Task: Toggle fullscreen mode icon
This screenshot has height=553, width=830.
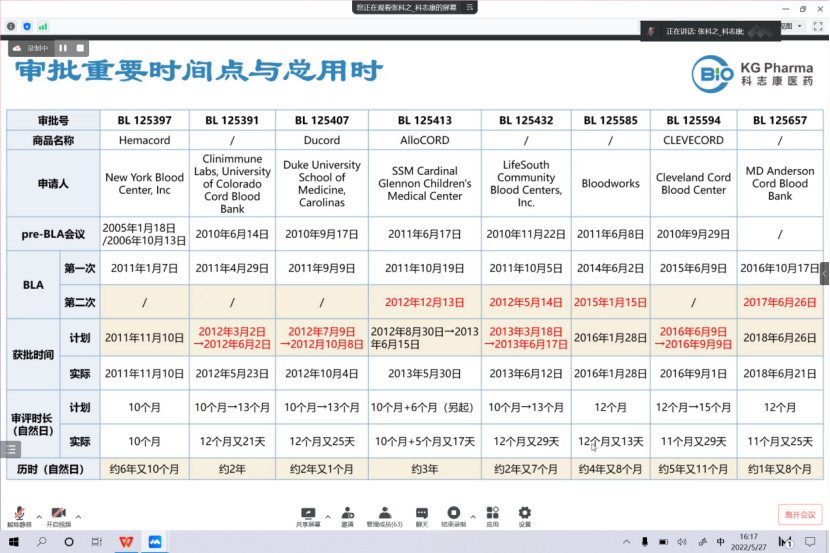Action: (x=818, y=26)
